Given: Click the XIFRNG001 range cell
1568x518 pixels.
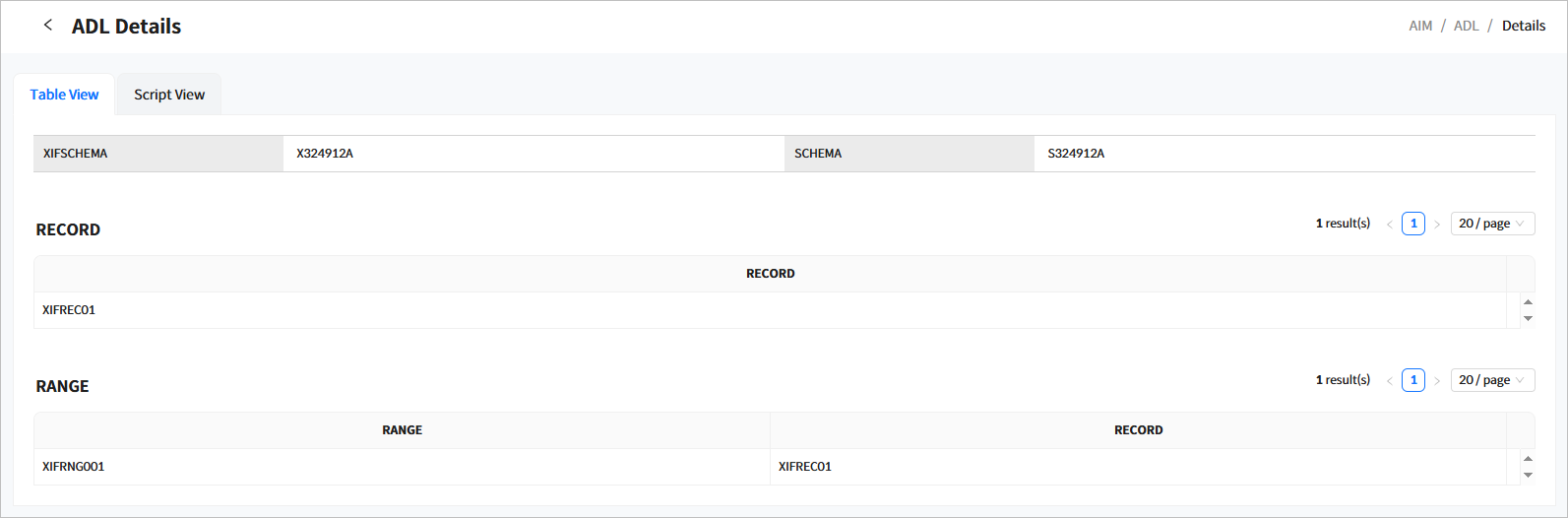Looking at the screenshot, I should pyautogui.click(x=74, y=467).
